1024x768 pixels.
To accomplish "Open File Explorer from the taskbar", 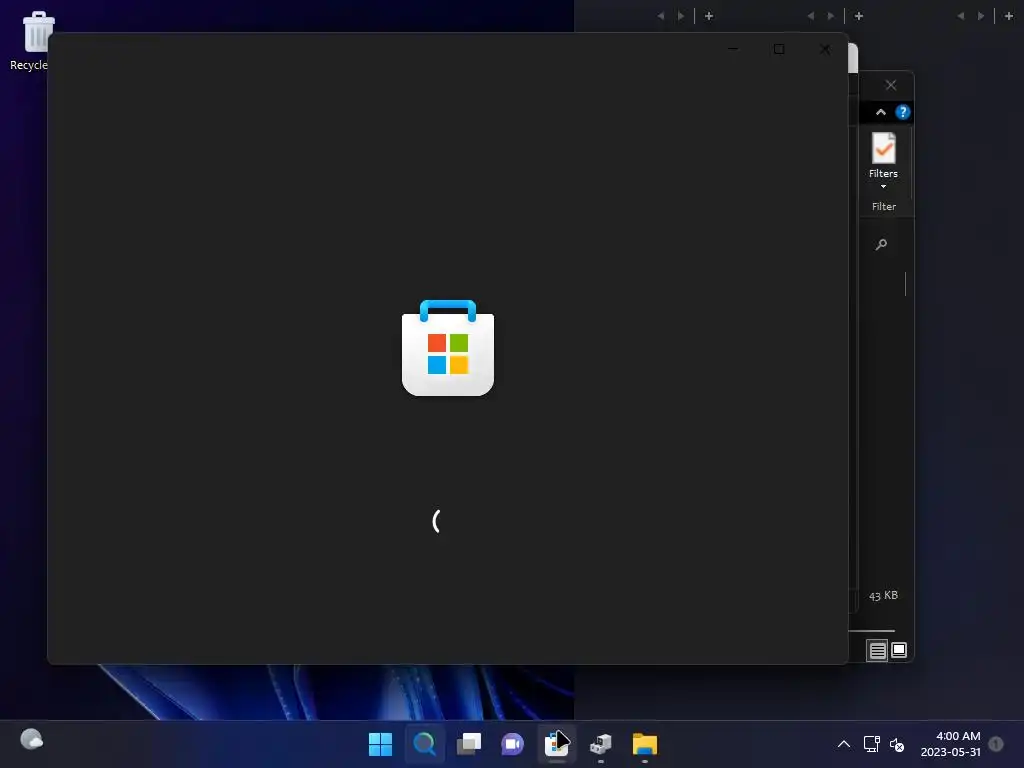I will pos(645,744).
